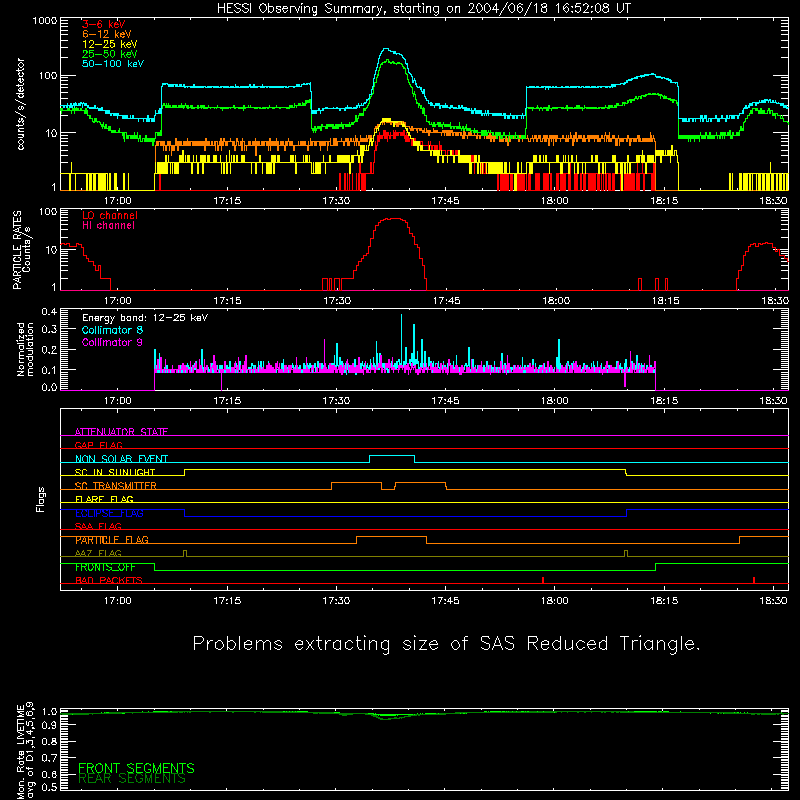The image size is (800, 800).
Task: Click the green '25-50 keV' legend label
Action: click(109, 54)
